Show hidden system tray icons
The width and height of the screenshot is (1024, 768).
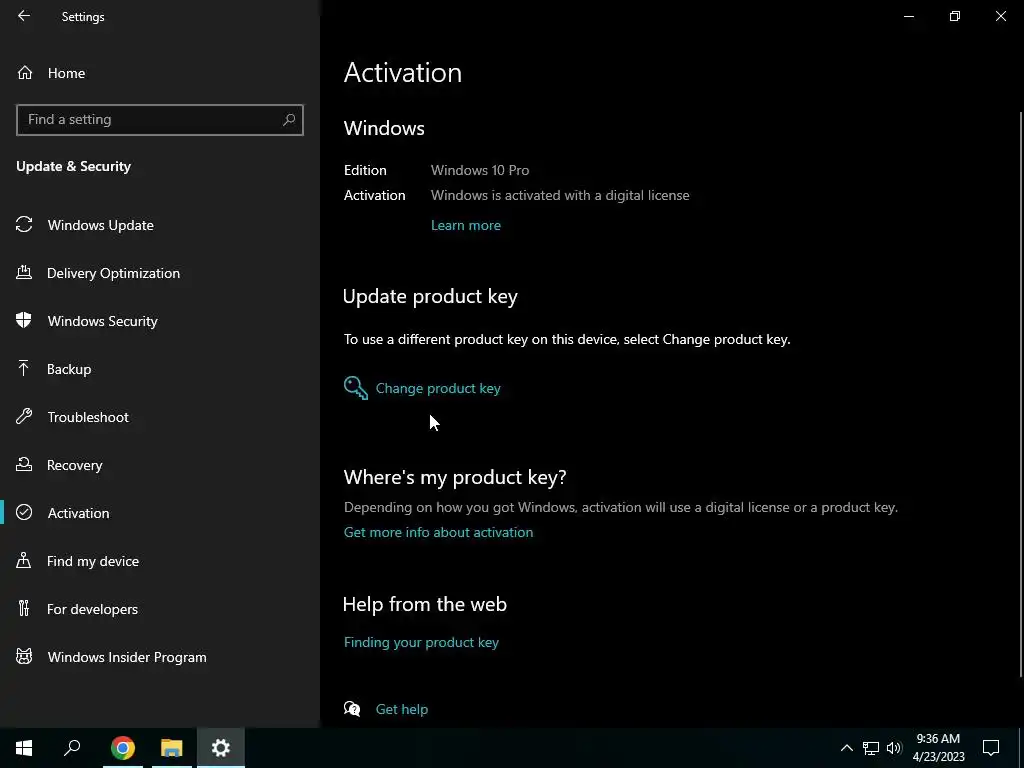click(x=846, y=748)
